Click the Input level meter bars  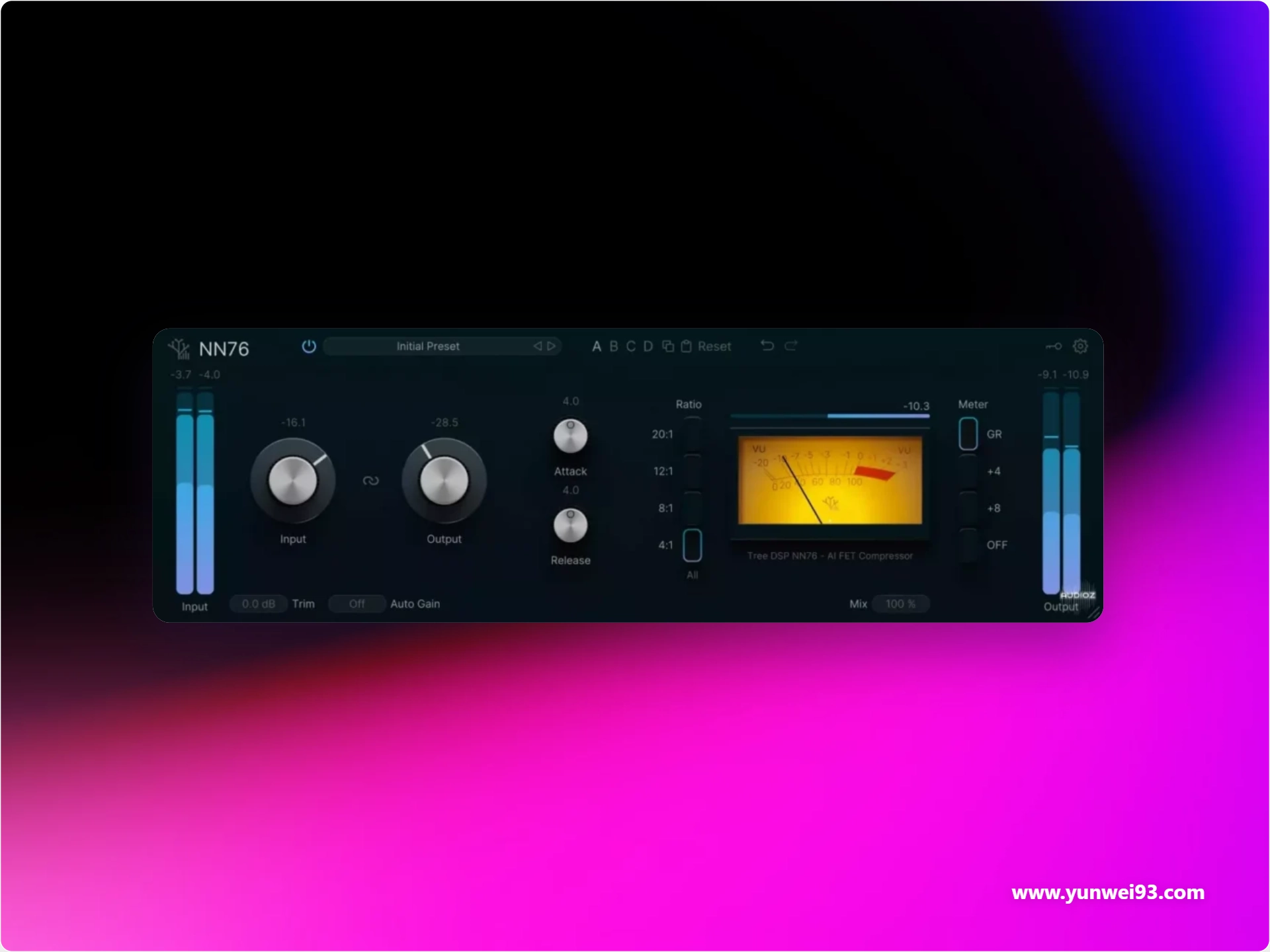pyautogui.click(x=195, y=493)
